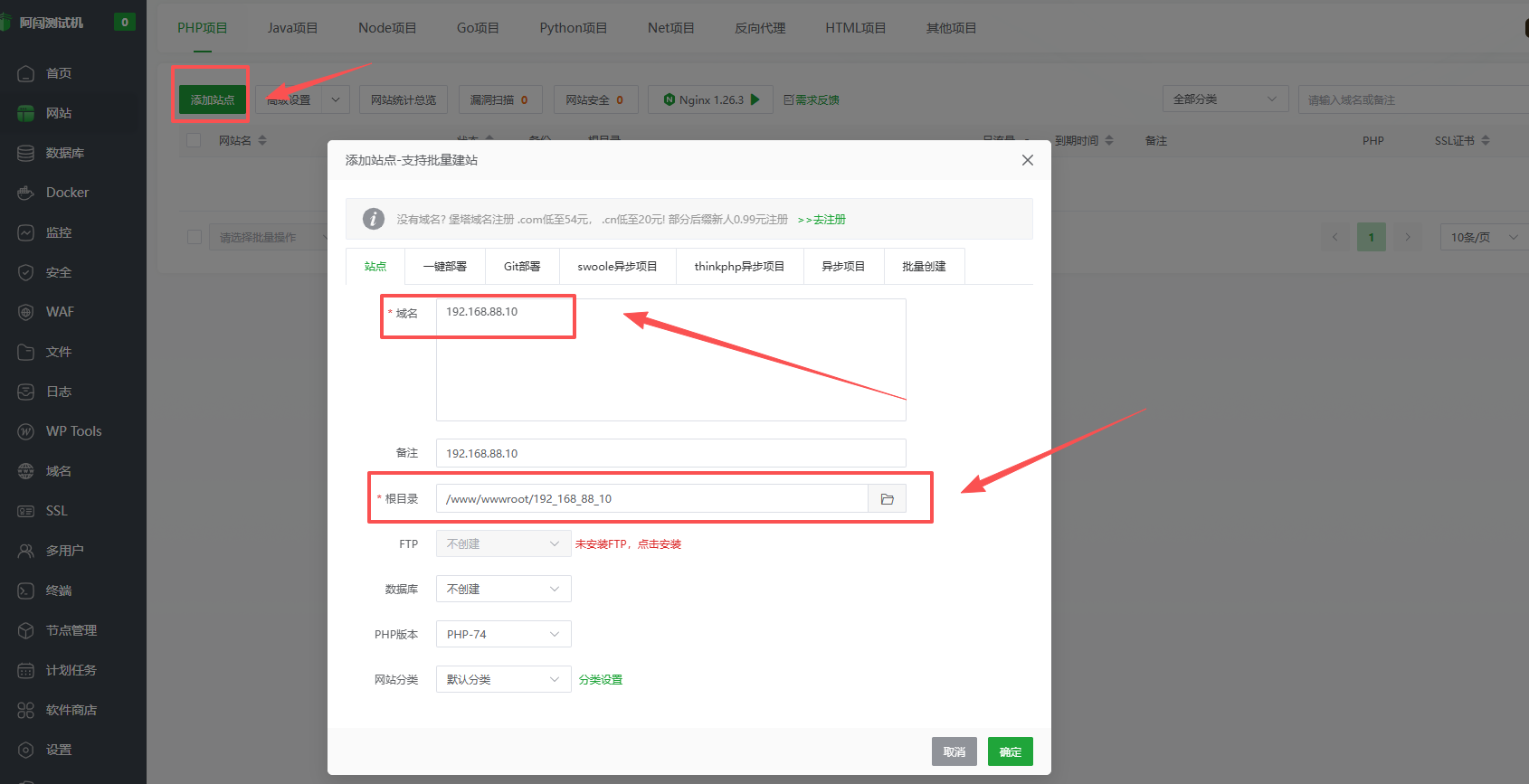Viewport: 1529px width, 784px height.
Task: Open the 网站分类 默认分类 dropdown
Action: [504, 679]
